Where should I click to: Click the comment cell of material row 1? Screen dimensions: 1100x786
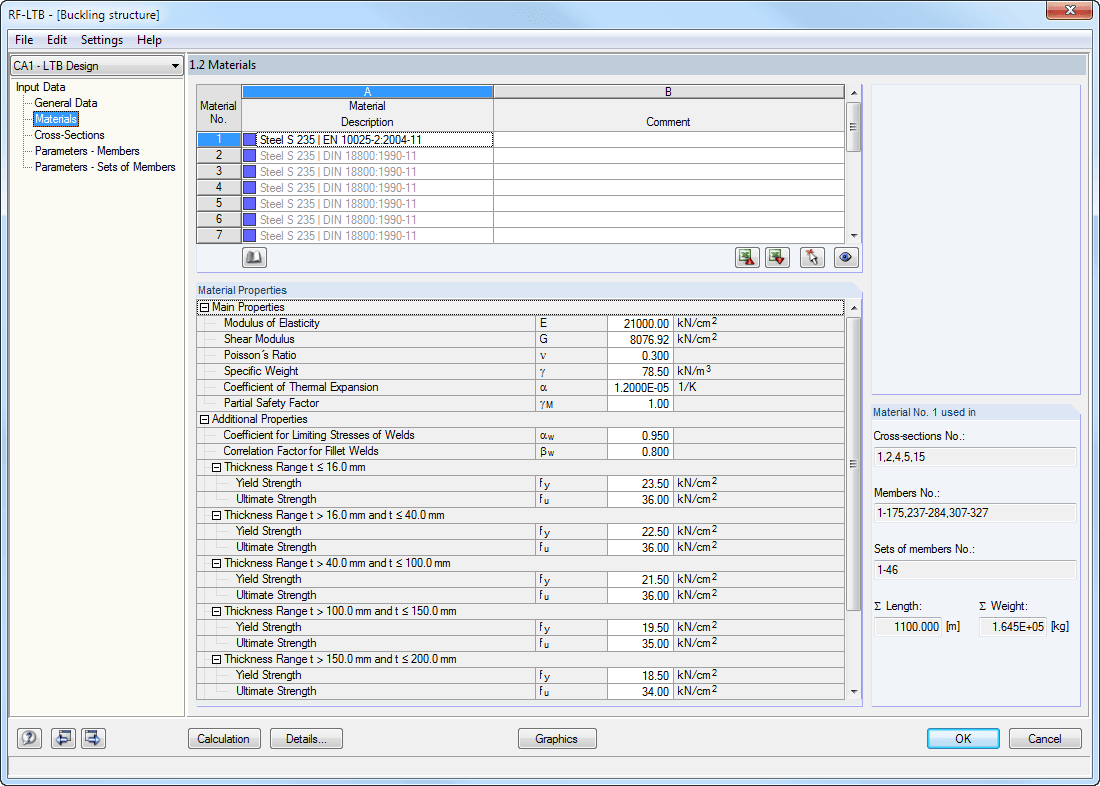(x=669, y=140)
